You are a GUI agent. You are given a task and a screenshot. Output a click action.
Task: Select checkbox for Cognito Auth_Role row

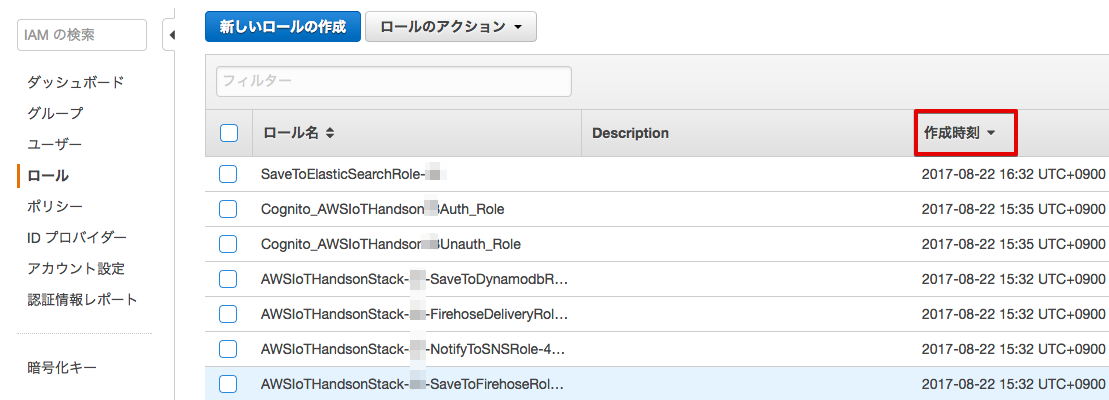[228, 209]
